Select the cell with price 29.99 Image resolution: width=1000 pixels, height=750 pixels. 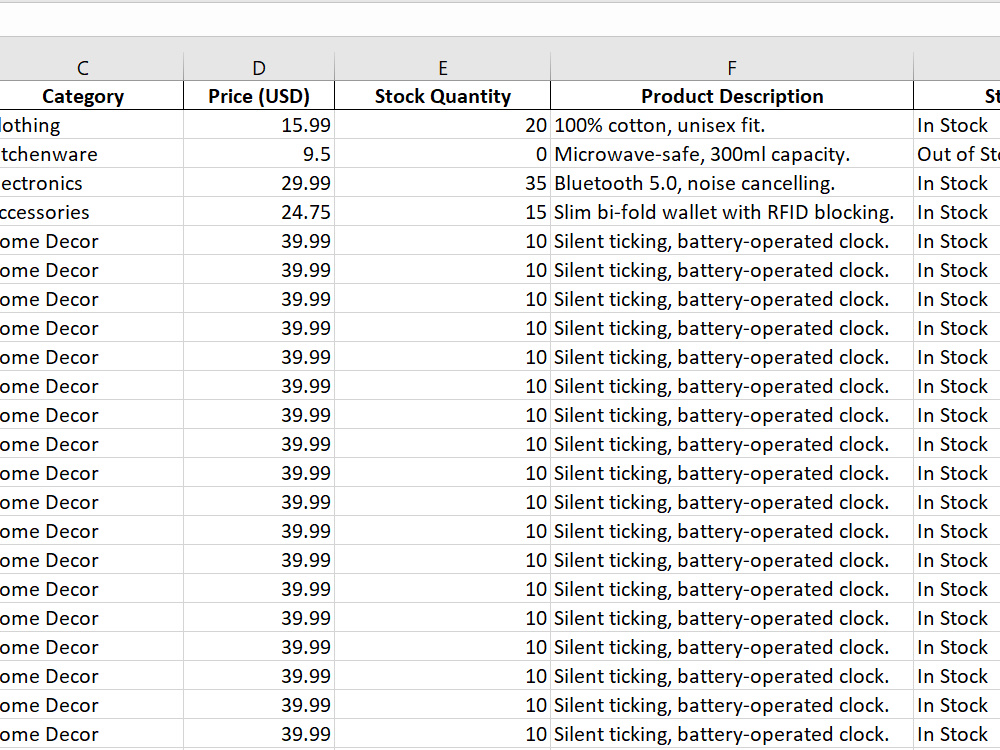click(258, 183)
